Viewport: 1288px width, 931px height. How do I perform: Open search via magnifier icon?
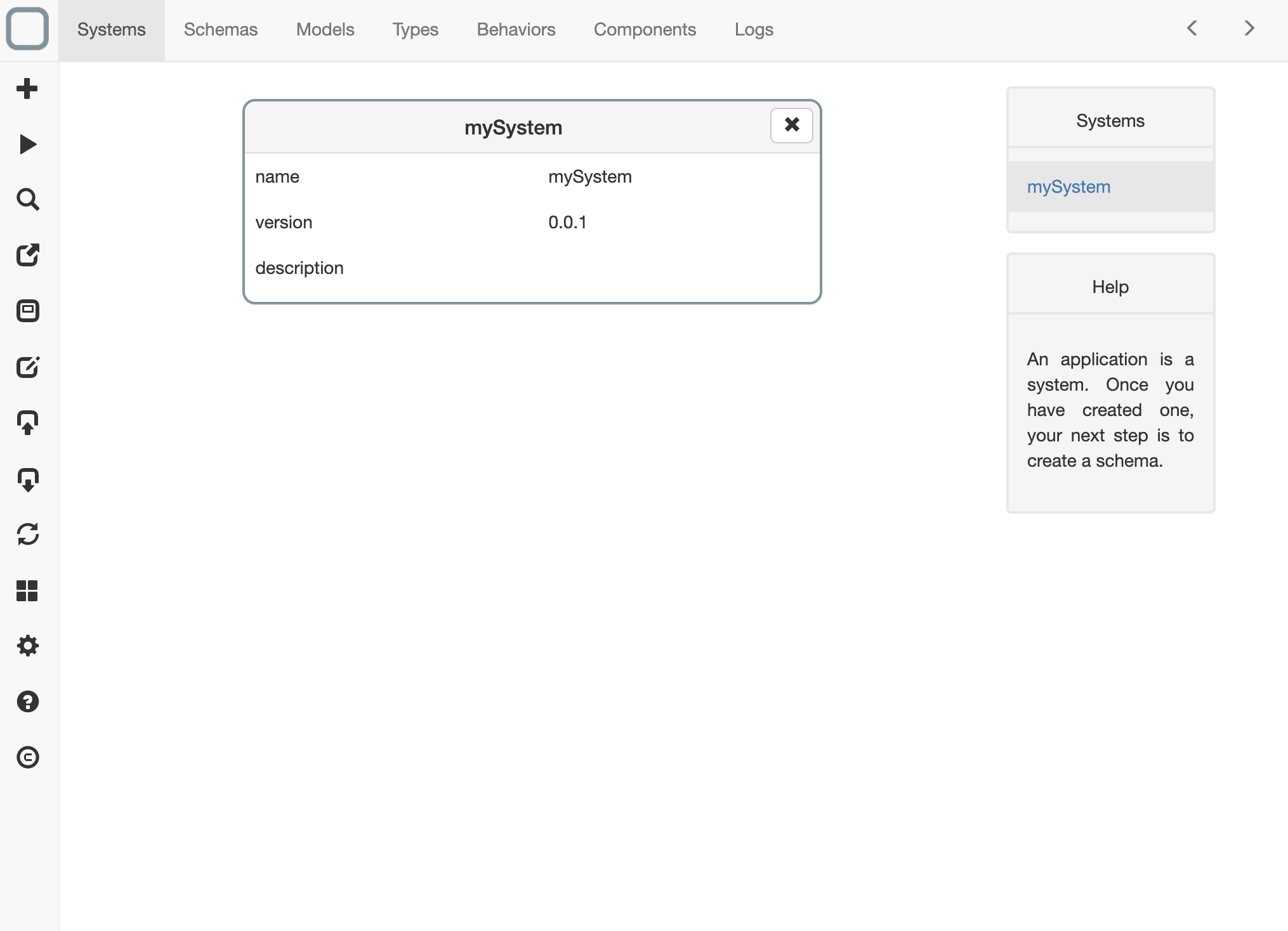27,200
